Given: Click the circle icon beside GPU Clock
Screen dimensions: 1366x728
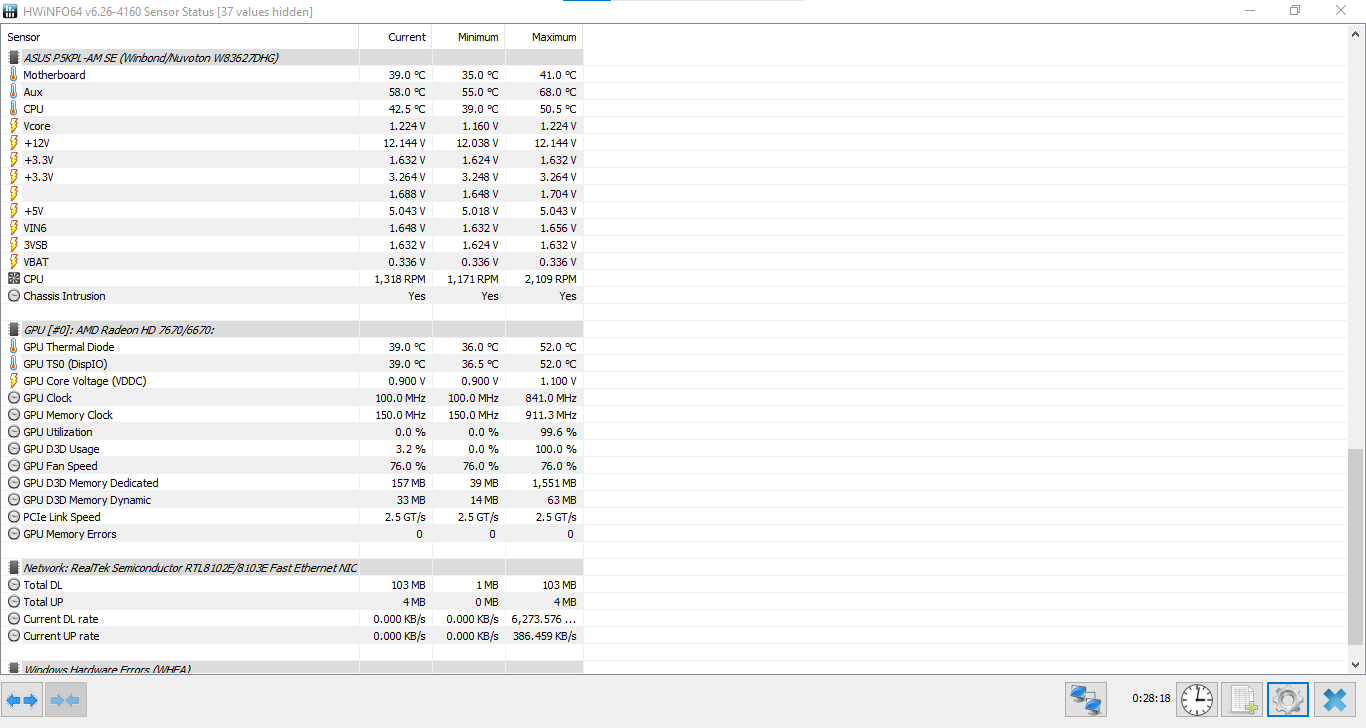Looking at the screenshot, I should coord(14,398).
